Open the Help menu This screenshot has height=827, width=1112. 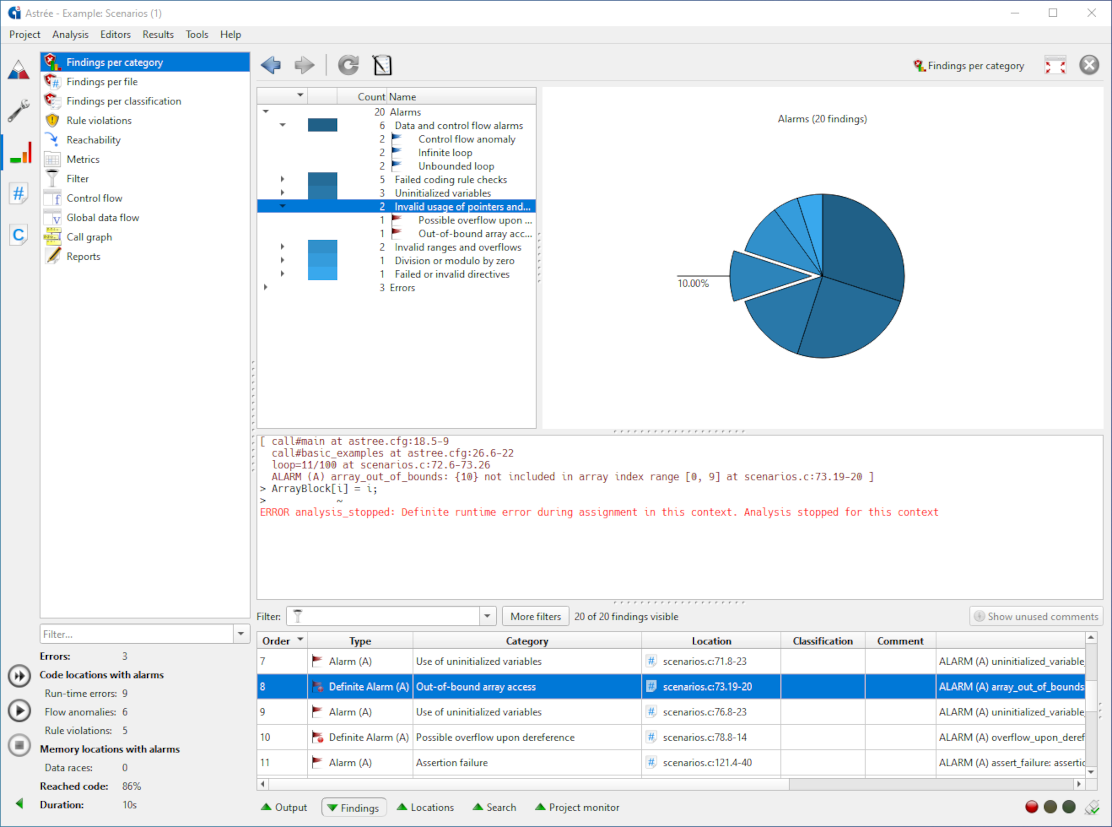click(230, 34)
